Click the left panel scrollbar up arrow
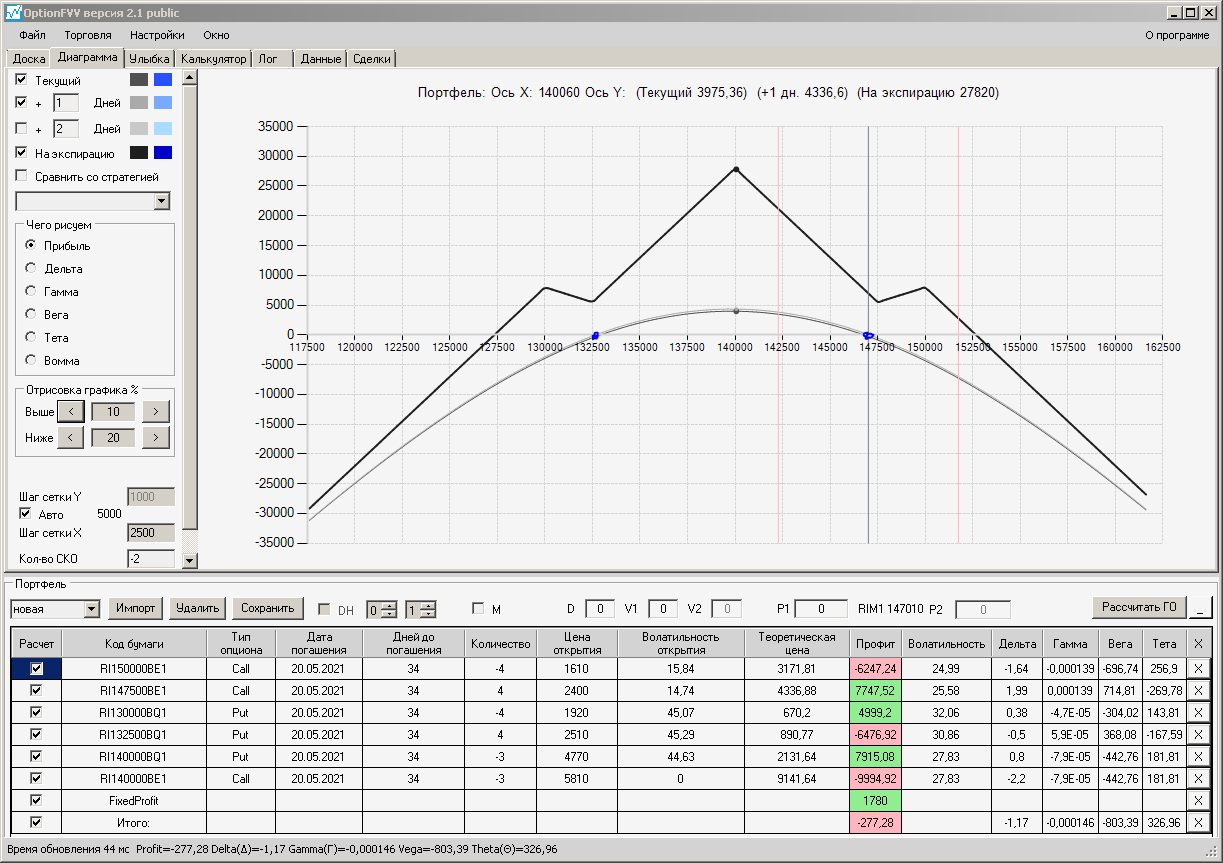 click(x=191, y=78)
